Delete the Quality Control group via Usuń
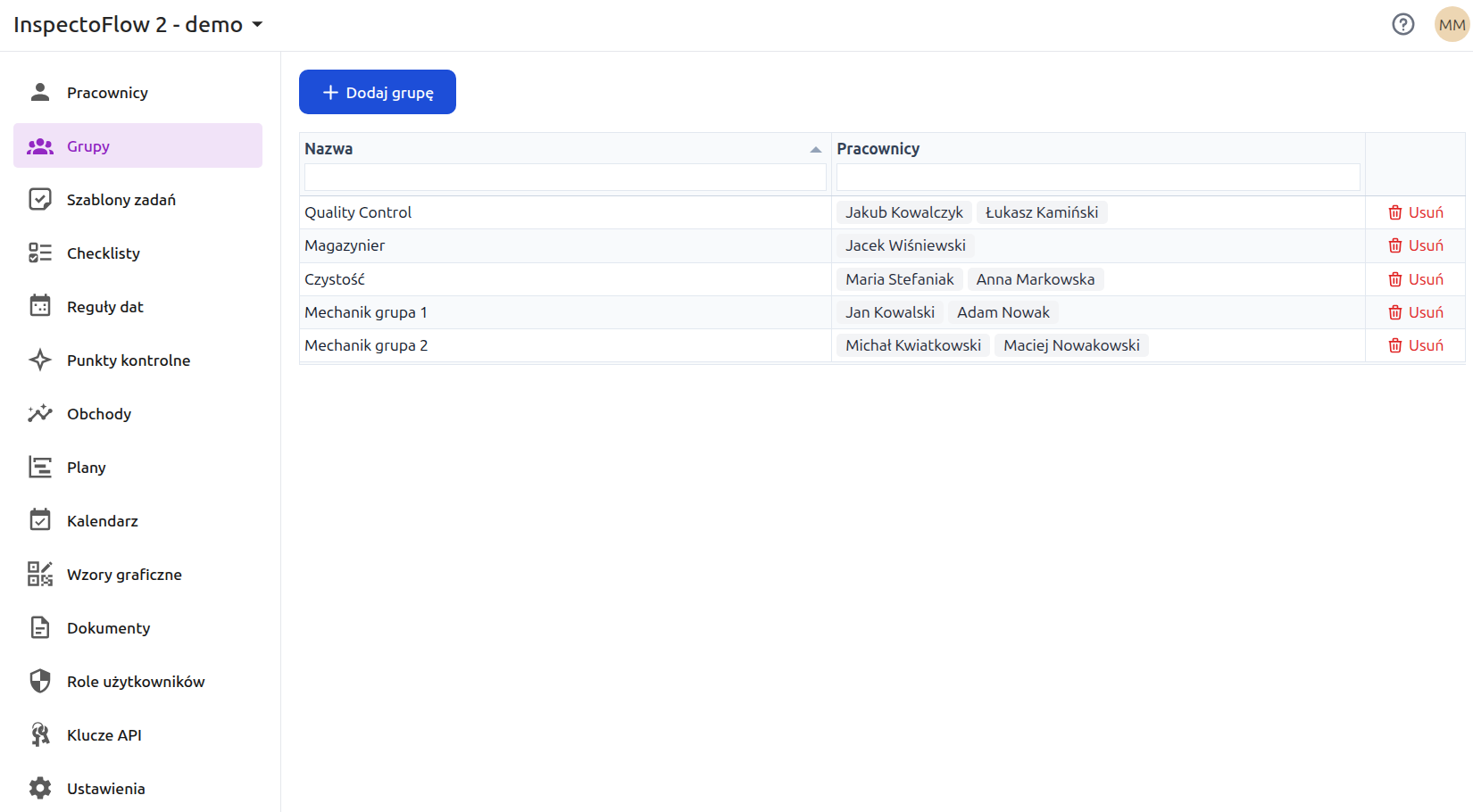This screenshot has width=1473, height=812. click(1415, 212)
